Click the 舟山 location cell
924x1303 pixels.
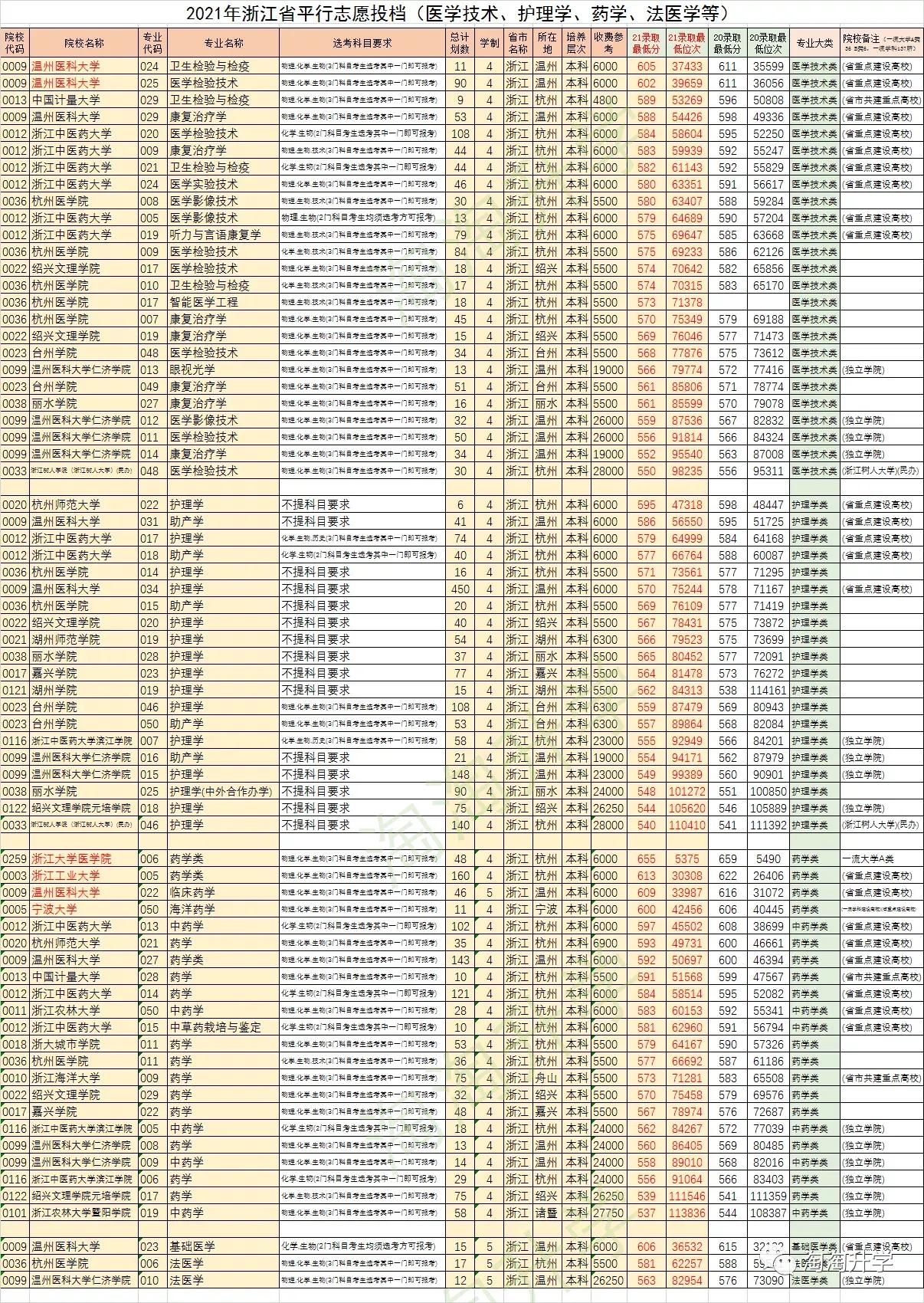point(547,1078)
